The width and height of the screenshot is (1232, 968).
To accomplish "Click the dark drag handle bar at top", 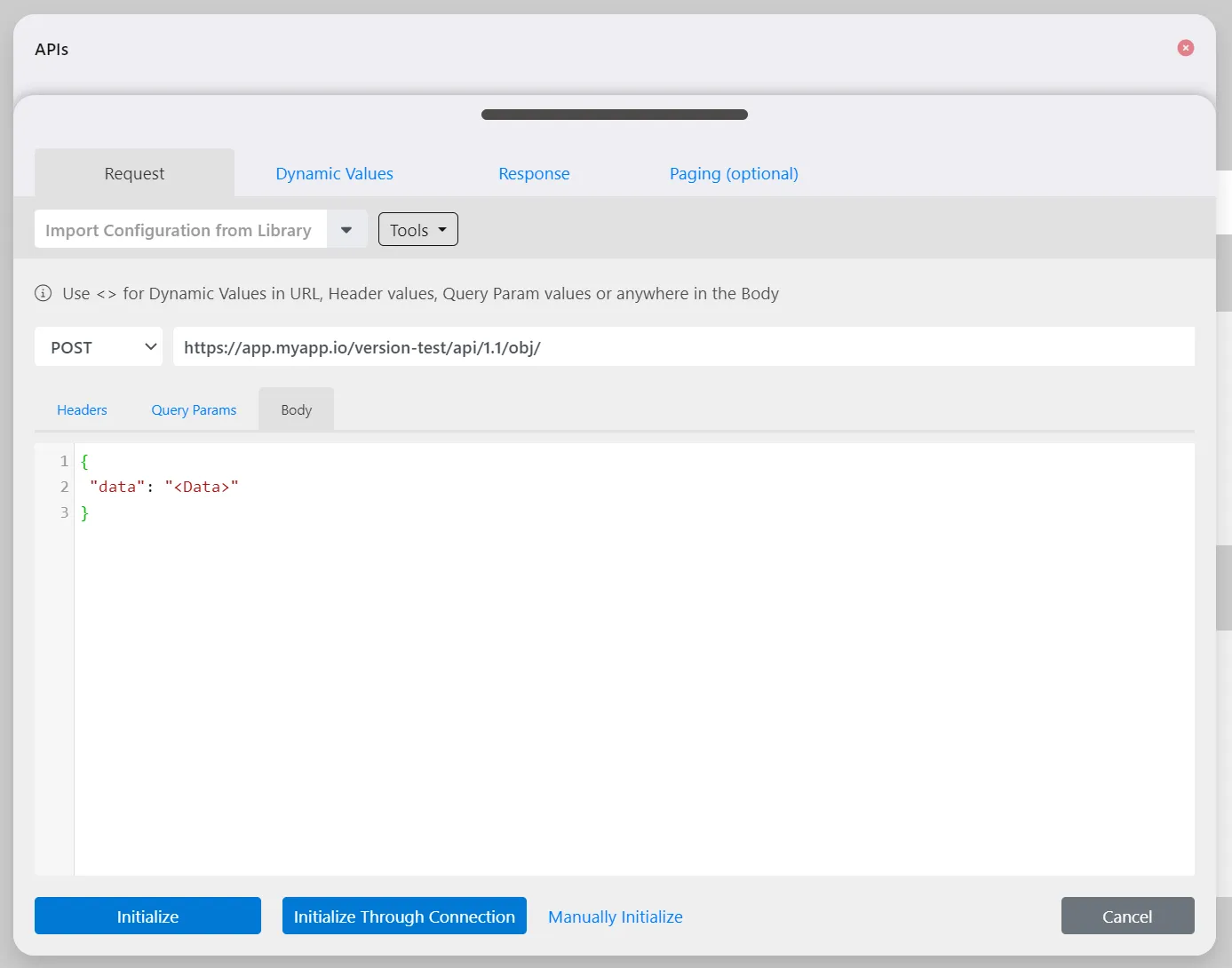I will 615,115.
